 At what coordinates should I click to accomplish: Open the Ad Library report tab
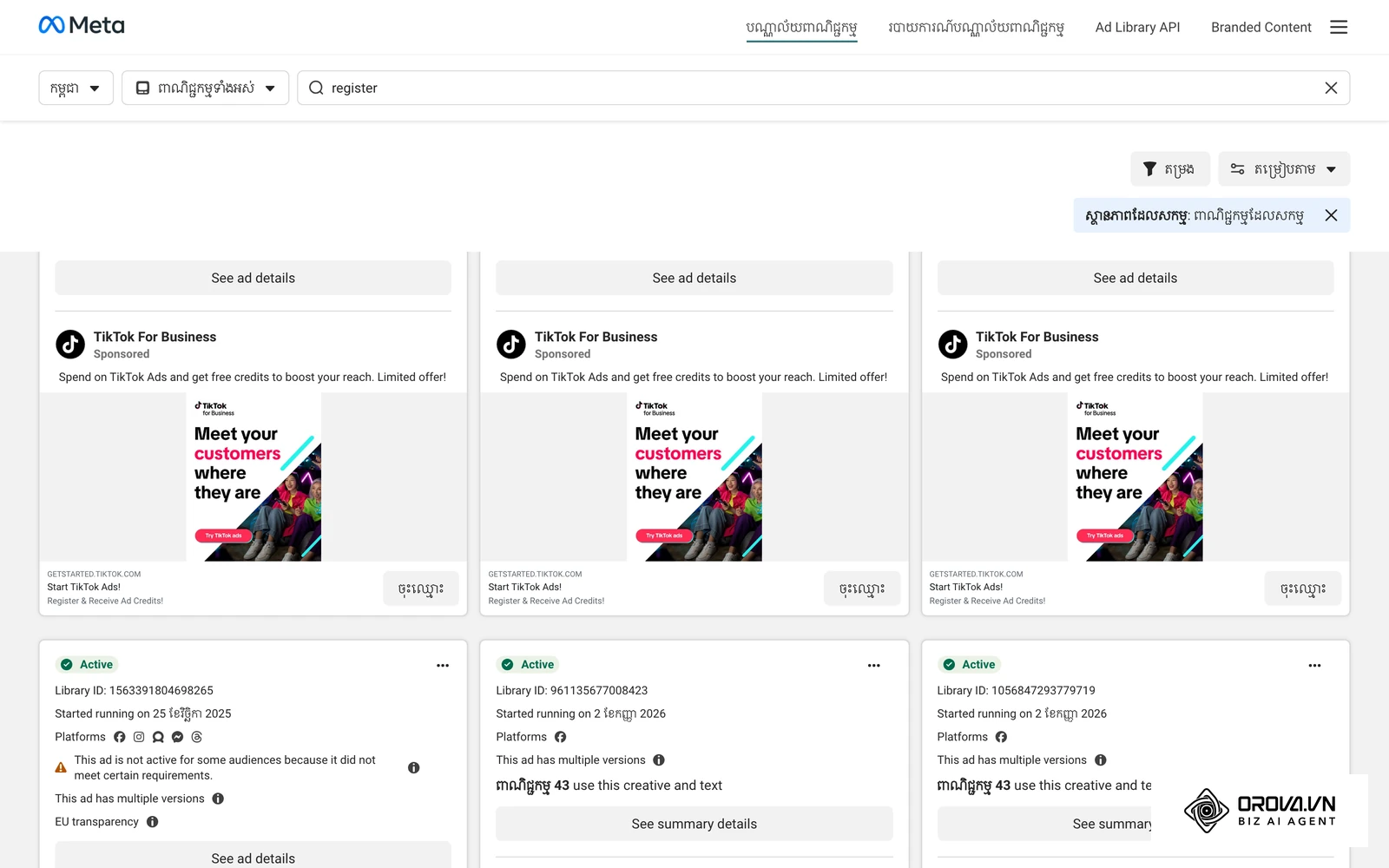pyautogui.click(x=976, y=28)
